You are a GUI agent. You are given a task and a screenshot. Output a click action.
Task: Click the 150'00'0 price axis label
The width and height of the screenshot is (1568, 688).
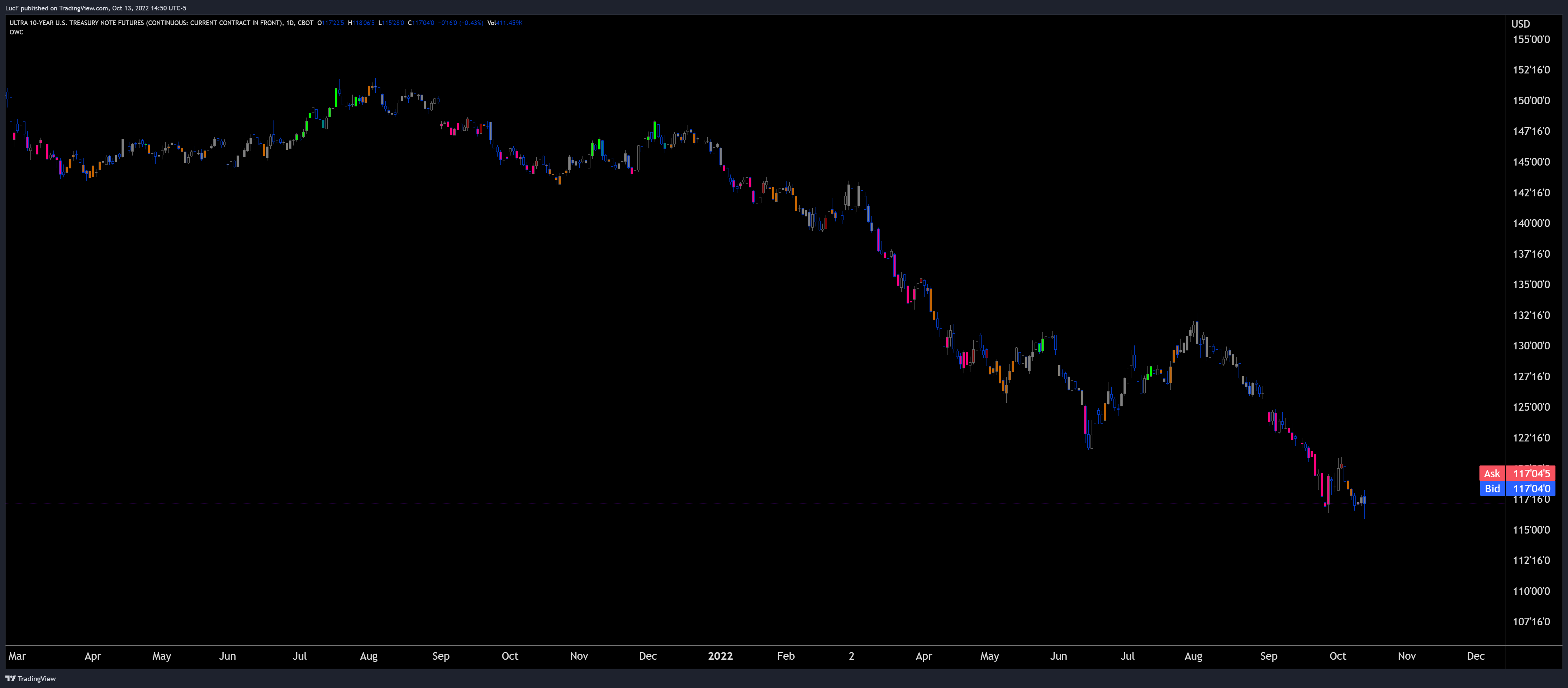1531,100
